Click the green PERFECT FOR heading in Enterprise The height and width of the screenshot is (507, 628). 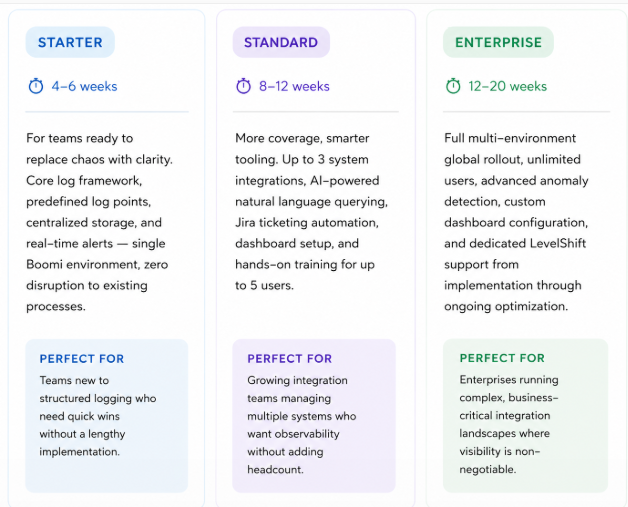[x=502, y=358]
